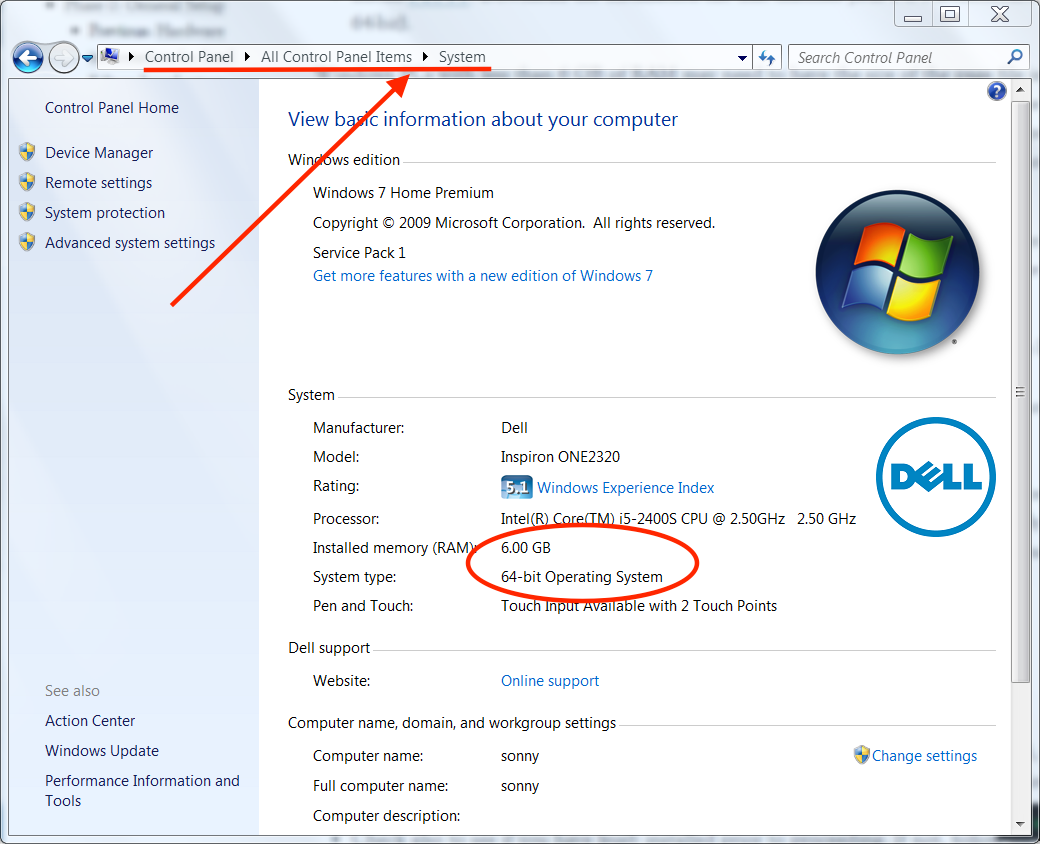The image size is (1040, 844).
Task: Click the Windows 7 logo orb
Action: [x=897, y=271]
